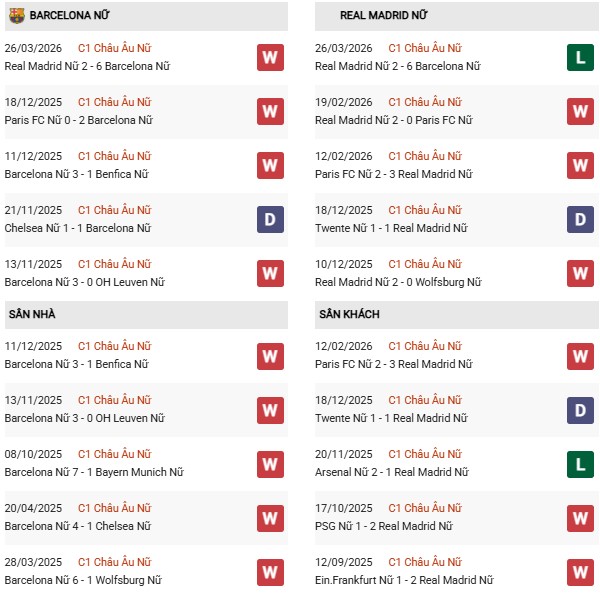
Task: Click win badge for Barcelona 6 - 1 Wolfsburg
Action: coord(270,572)
